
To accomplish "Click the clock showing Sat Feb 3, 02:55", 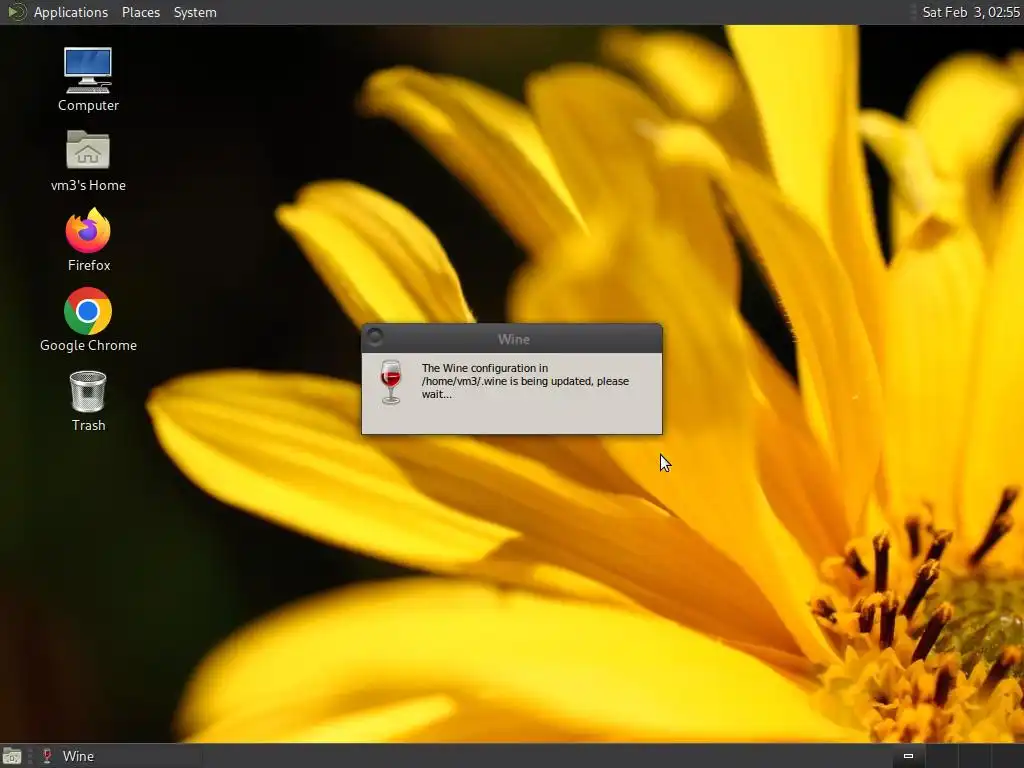I will (x=970, y=12).
